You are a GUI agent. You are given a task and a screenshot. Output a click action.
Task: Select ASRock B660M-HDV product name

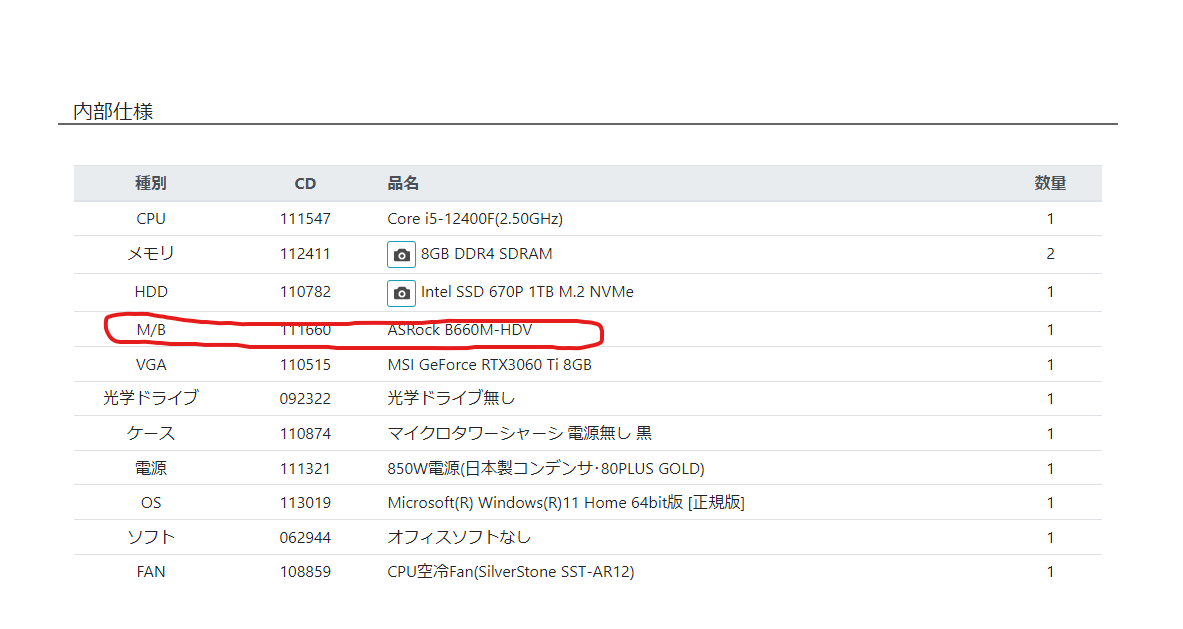459,330
